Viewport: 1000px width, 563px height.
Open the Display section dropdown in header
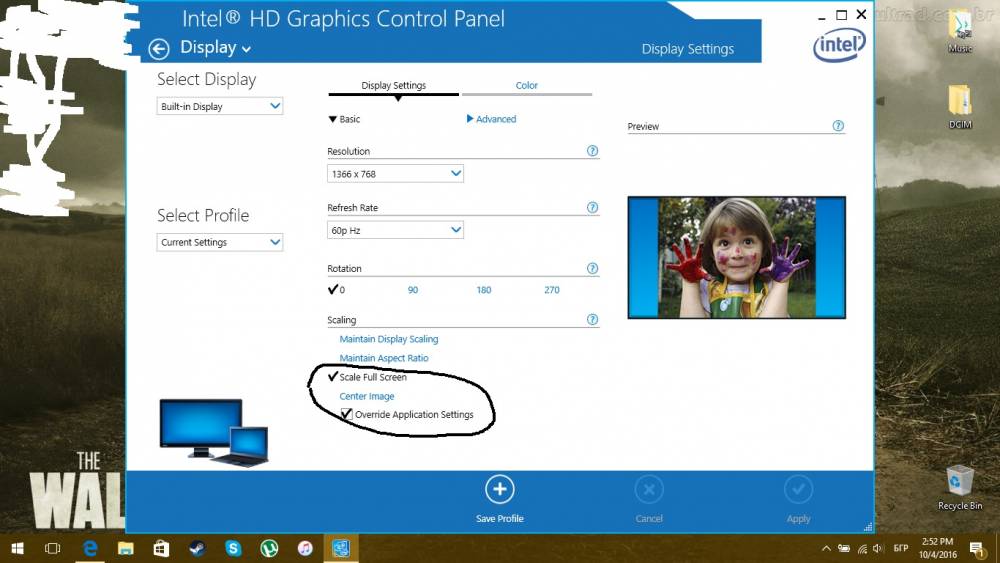216,48
